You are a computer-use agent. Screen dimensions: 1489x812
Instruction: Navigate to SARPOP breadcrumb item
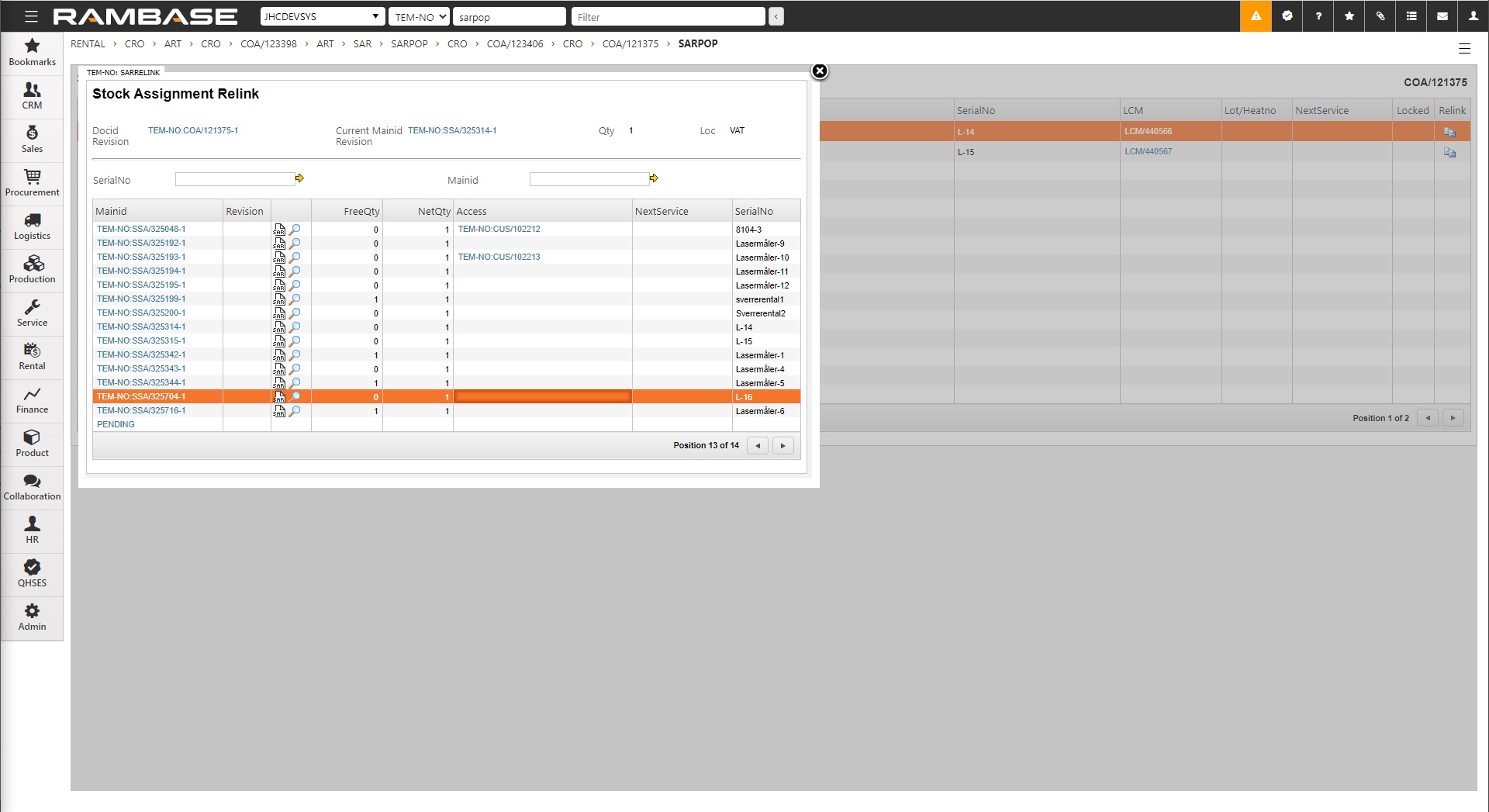(409, 44)
